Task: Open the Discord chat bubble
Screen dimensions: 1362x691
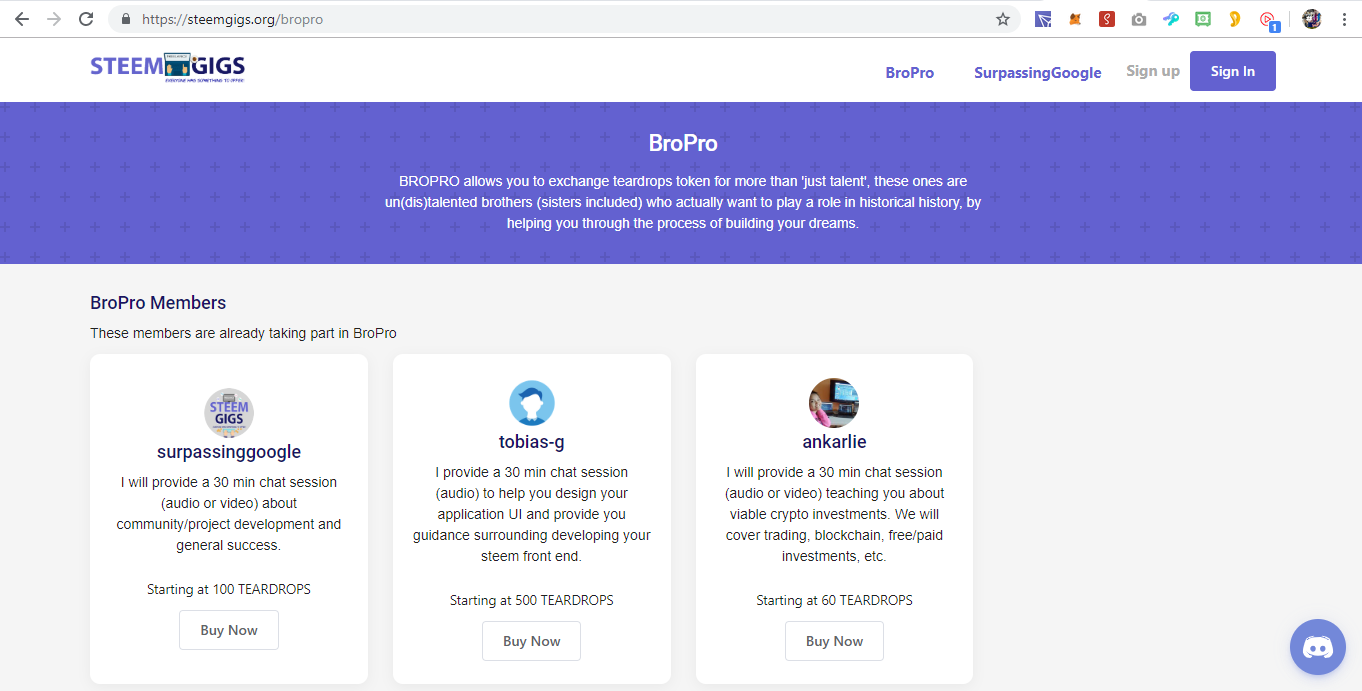Action: (x=1318, y=647)
